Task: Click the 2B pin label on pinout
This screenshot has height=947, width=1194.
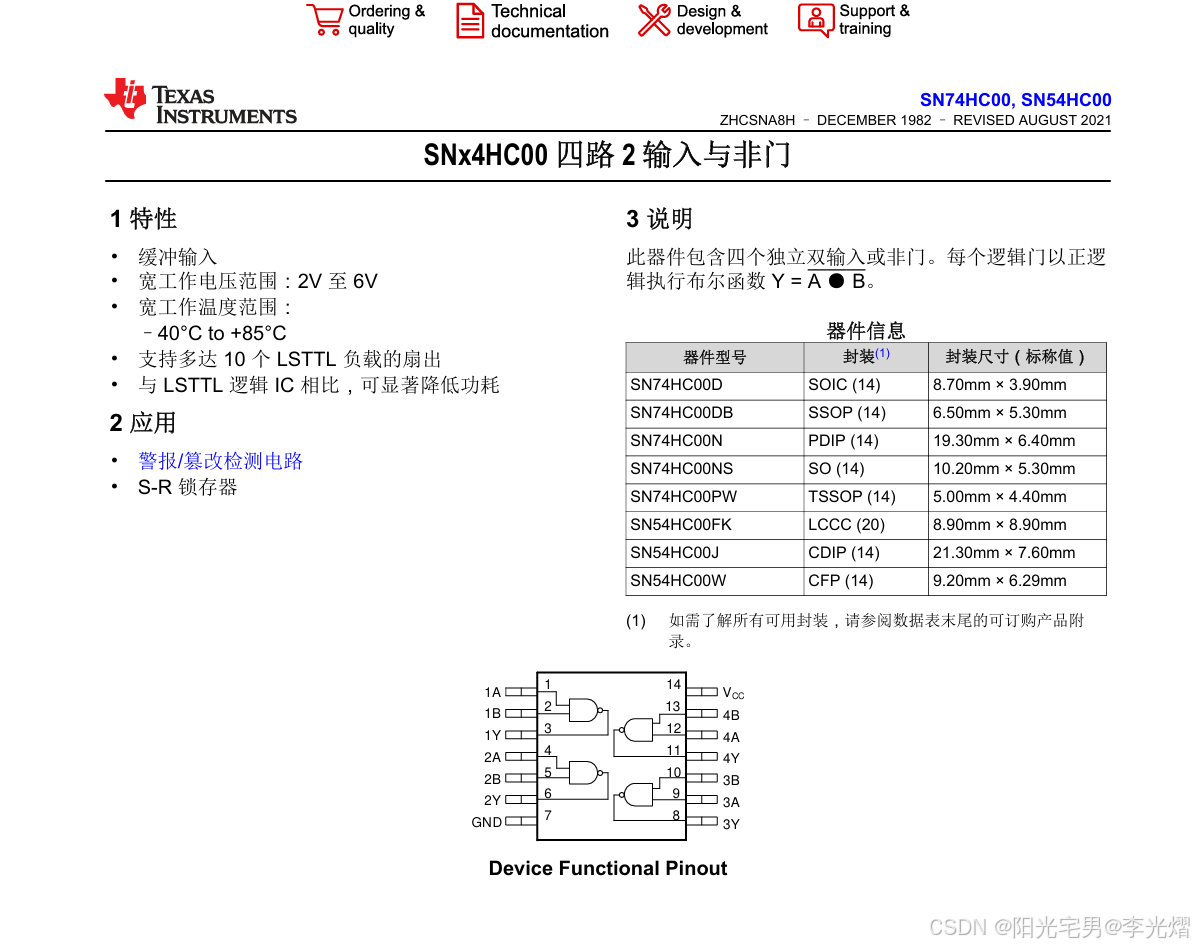Action: pyautogui.click(x=493, y=780)
